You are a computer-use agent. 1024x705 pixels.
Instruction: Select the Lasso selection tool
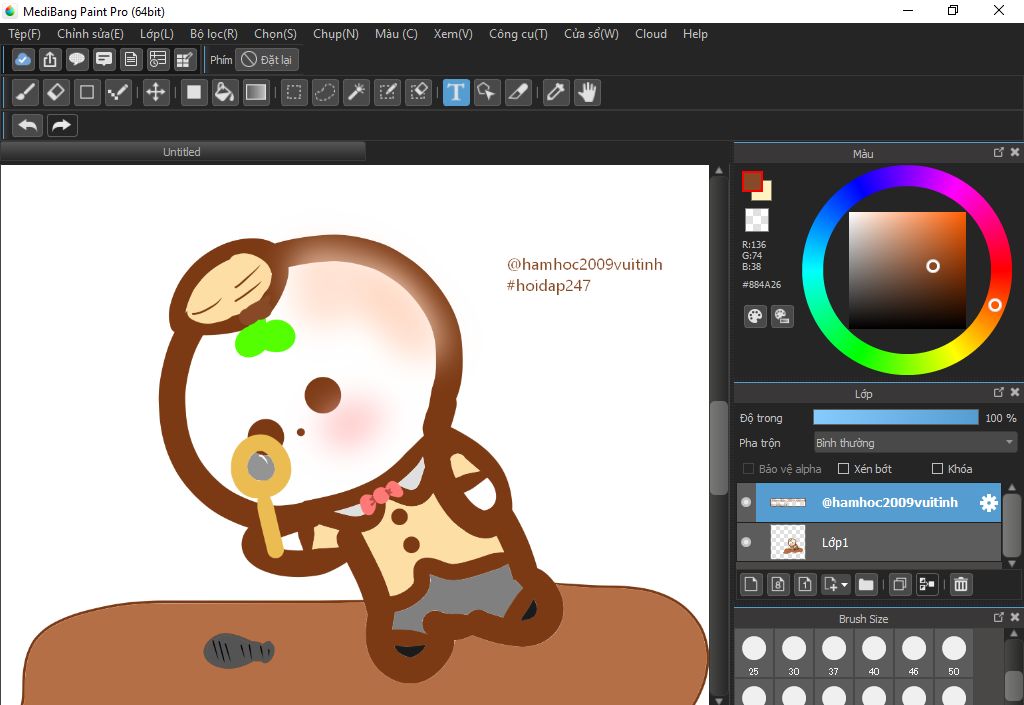tap(325, 92)
